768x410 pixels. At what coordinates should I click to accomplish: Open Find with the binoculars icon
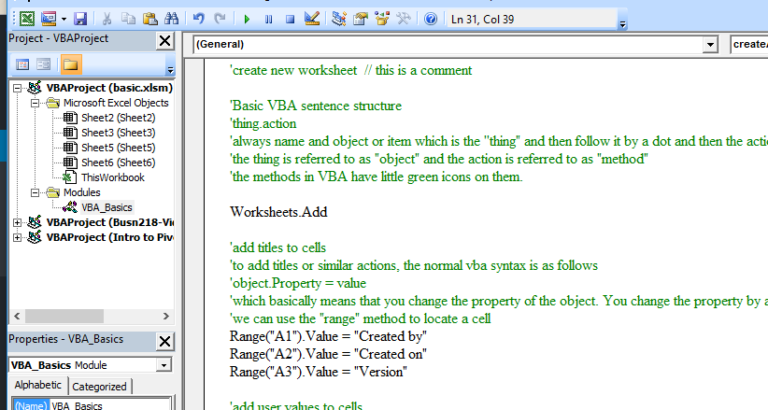pyautogui.click(x=171, y=19)
